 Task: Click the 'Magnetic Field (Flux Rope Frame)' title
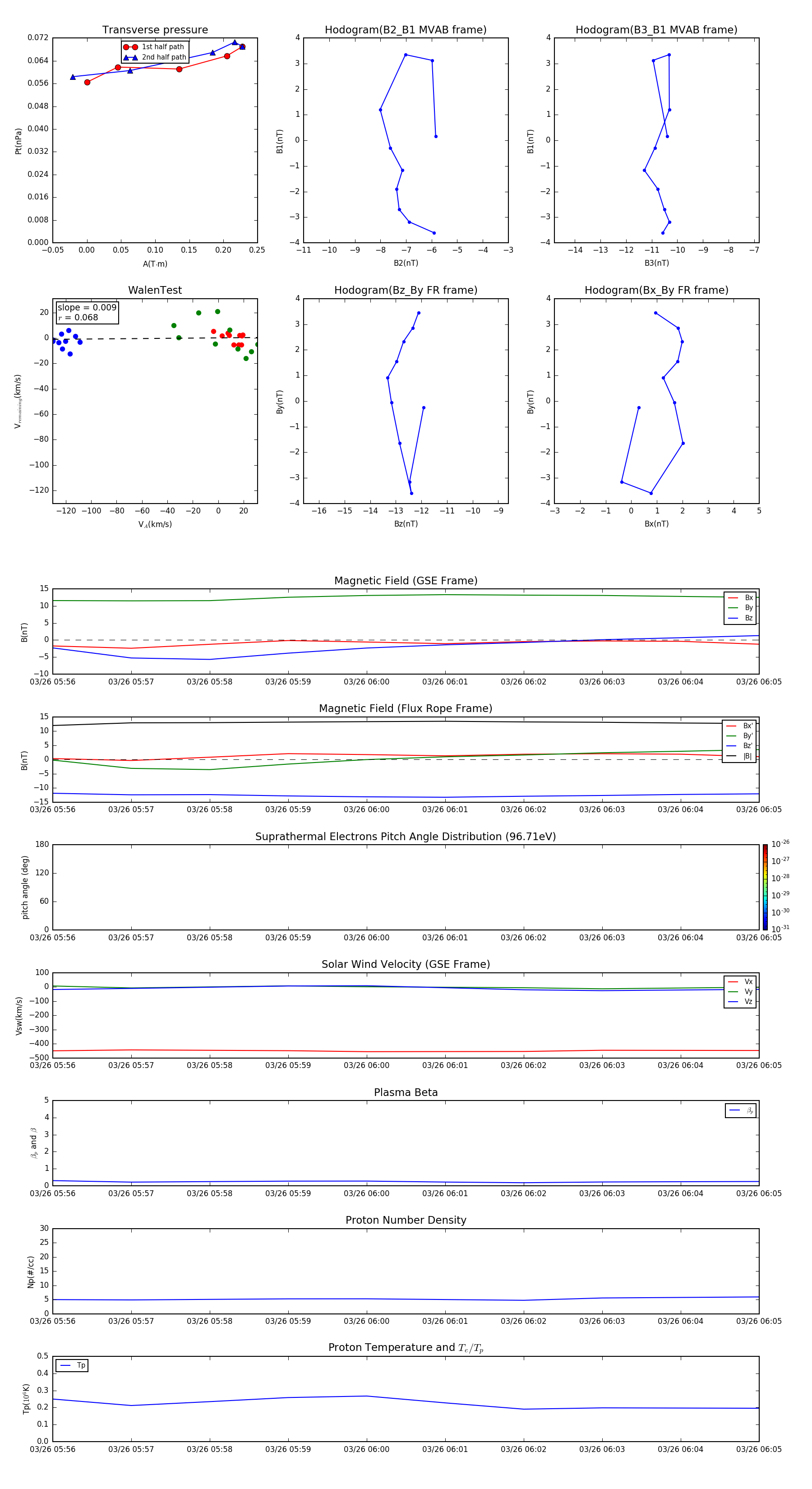[x=406, y=709]
